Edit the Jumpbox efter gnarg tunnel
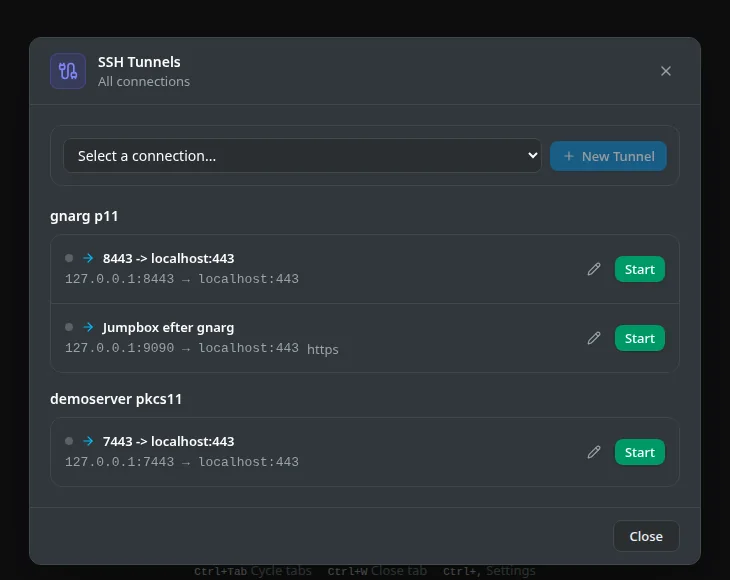This screenshot has width=730, height=580. (594, 338)
